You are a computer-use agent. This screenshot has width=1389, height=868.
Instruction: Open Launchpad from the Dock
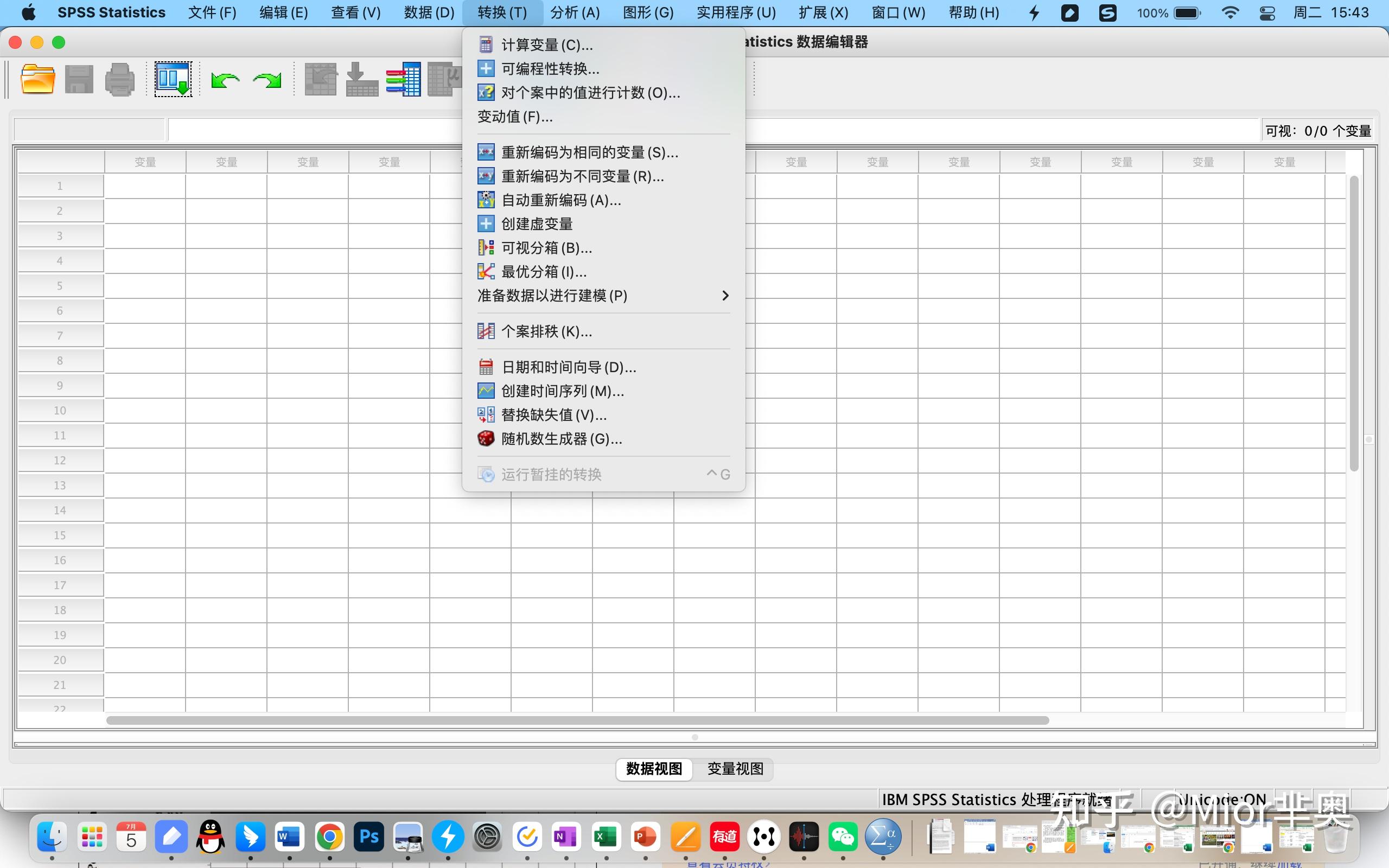click(92, 837)
